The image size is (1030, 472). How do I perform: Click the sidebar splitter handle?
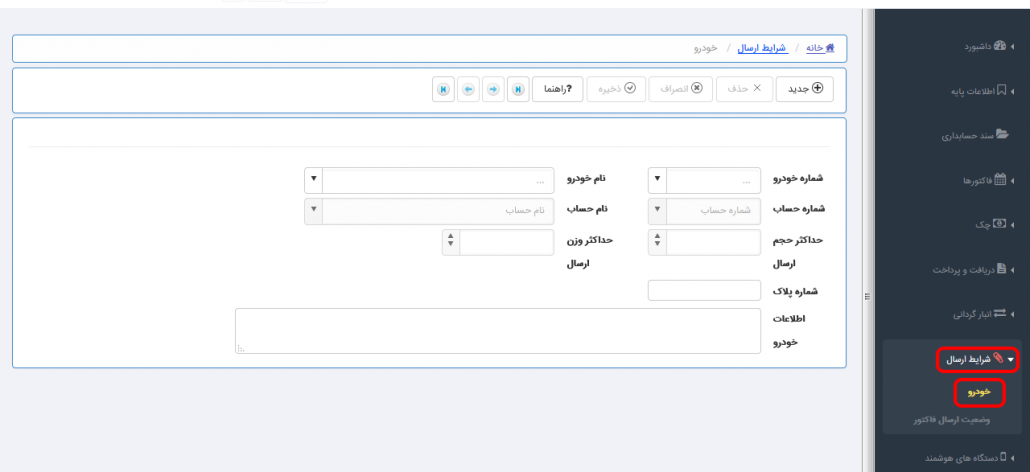click(868, 297)
